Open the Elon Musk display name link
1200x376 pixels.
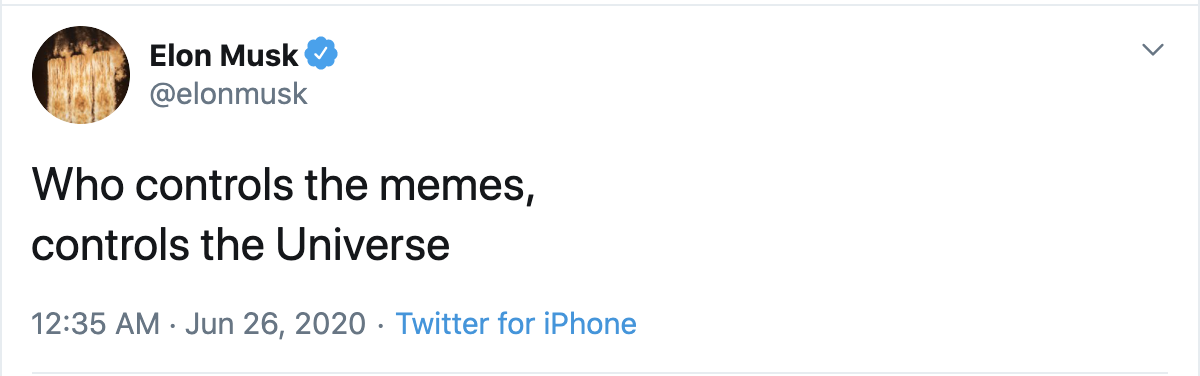(223, 55)
